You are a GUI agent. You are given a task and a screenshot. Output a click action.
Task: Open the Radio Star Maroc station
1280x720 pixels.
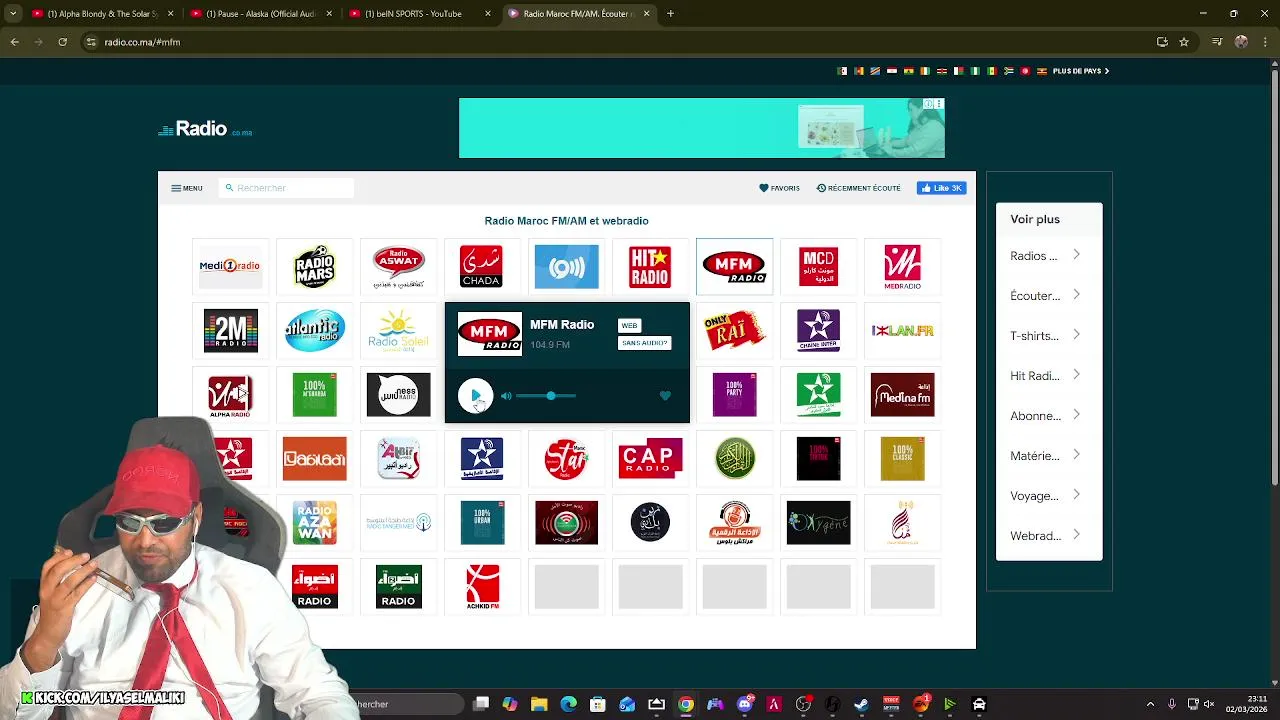coord(566,458)
